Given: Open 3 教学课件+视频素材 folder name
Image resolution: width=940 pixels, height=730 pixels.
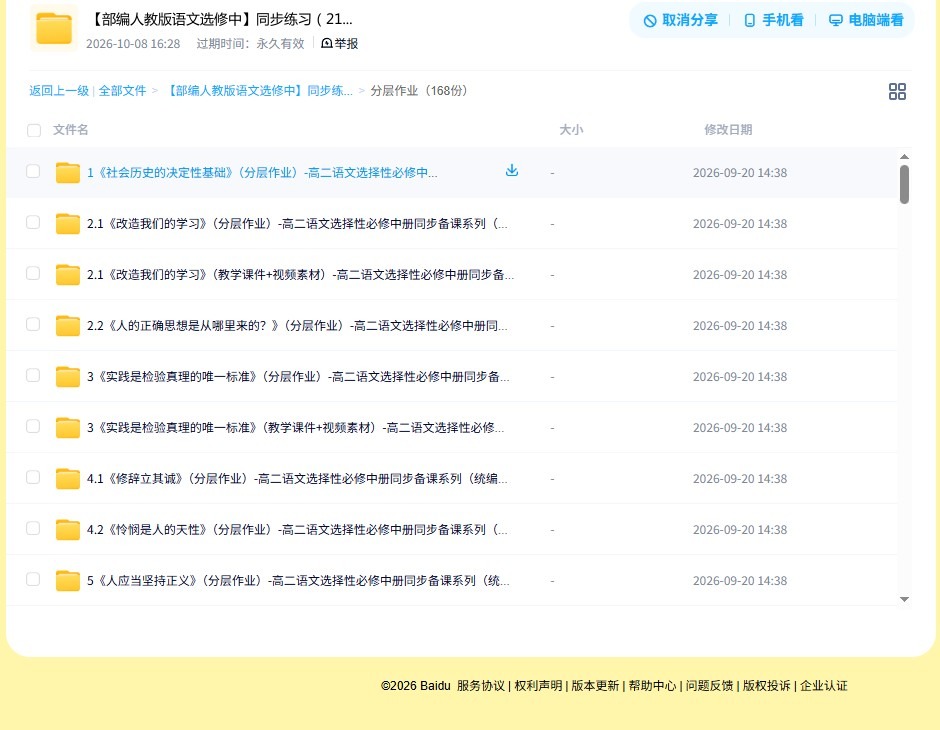Looking at the screenshot, I should [x=296, y=427].
